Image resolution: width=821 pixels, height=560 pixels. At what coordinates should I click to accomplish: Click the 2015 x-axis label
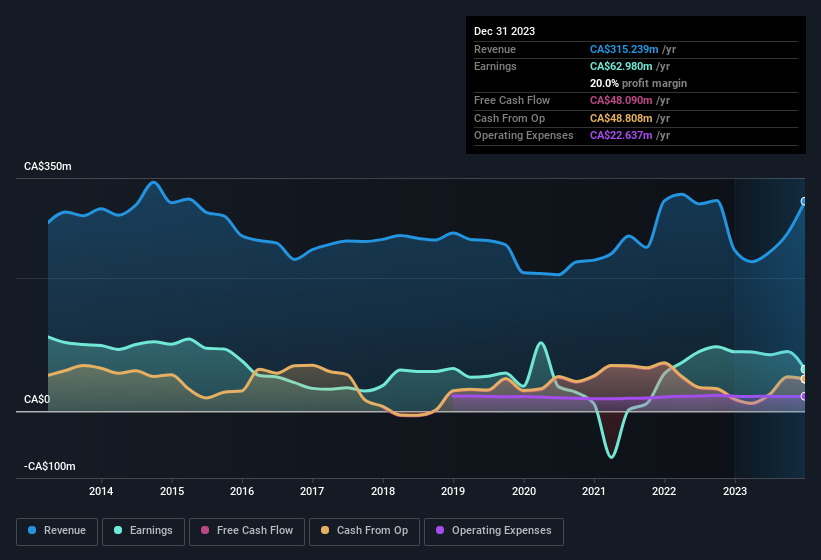pyautogui.click(x=172, y=491)
